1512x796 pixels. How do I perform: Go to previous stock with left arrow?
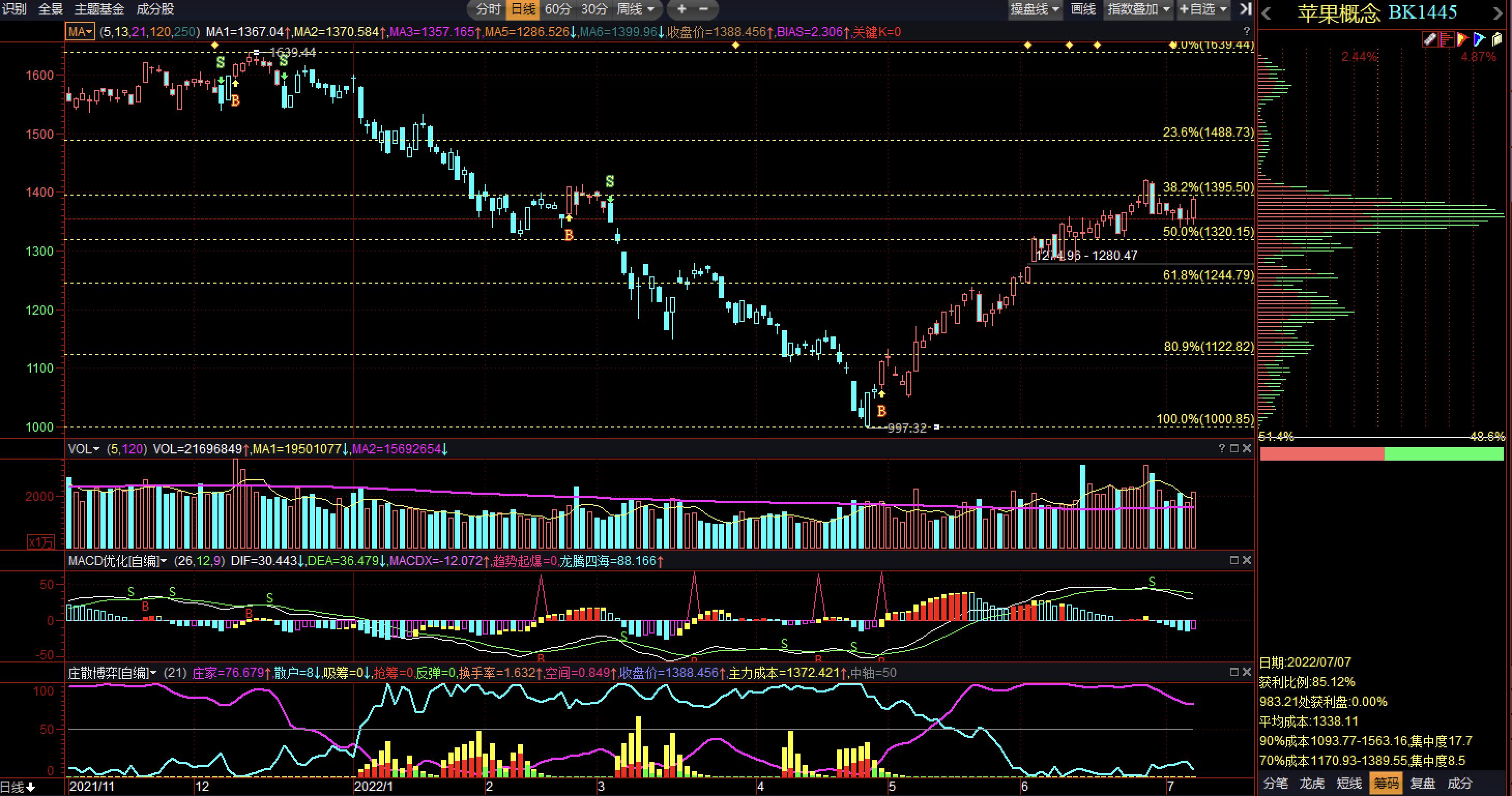coord(1267,13)
